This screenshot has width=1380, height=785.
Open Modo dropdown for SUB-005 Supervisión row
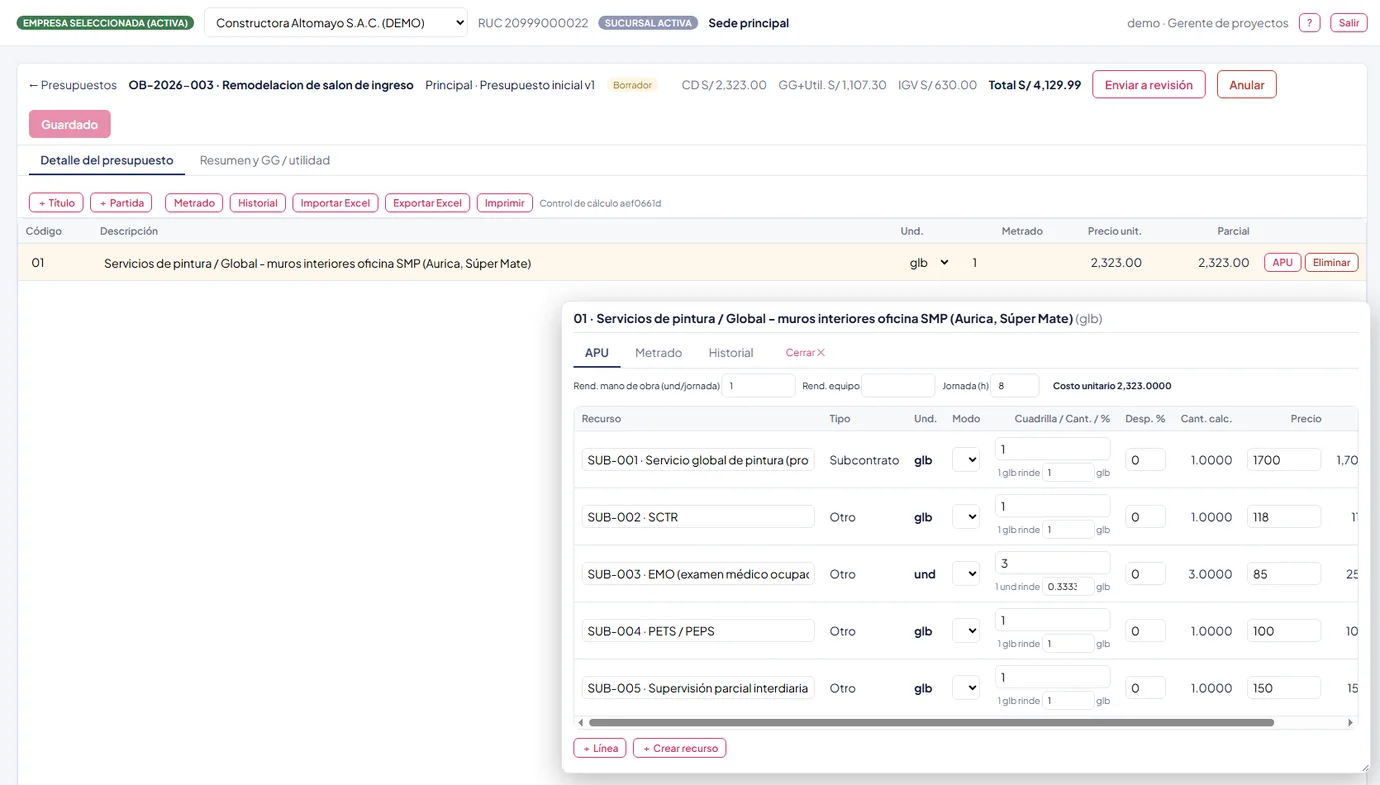966,688
